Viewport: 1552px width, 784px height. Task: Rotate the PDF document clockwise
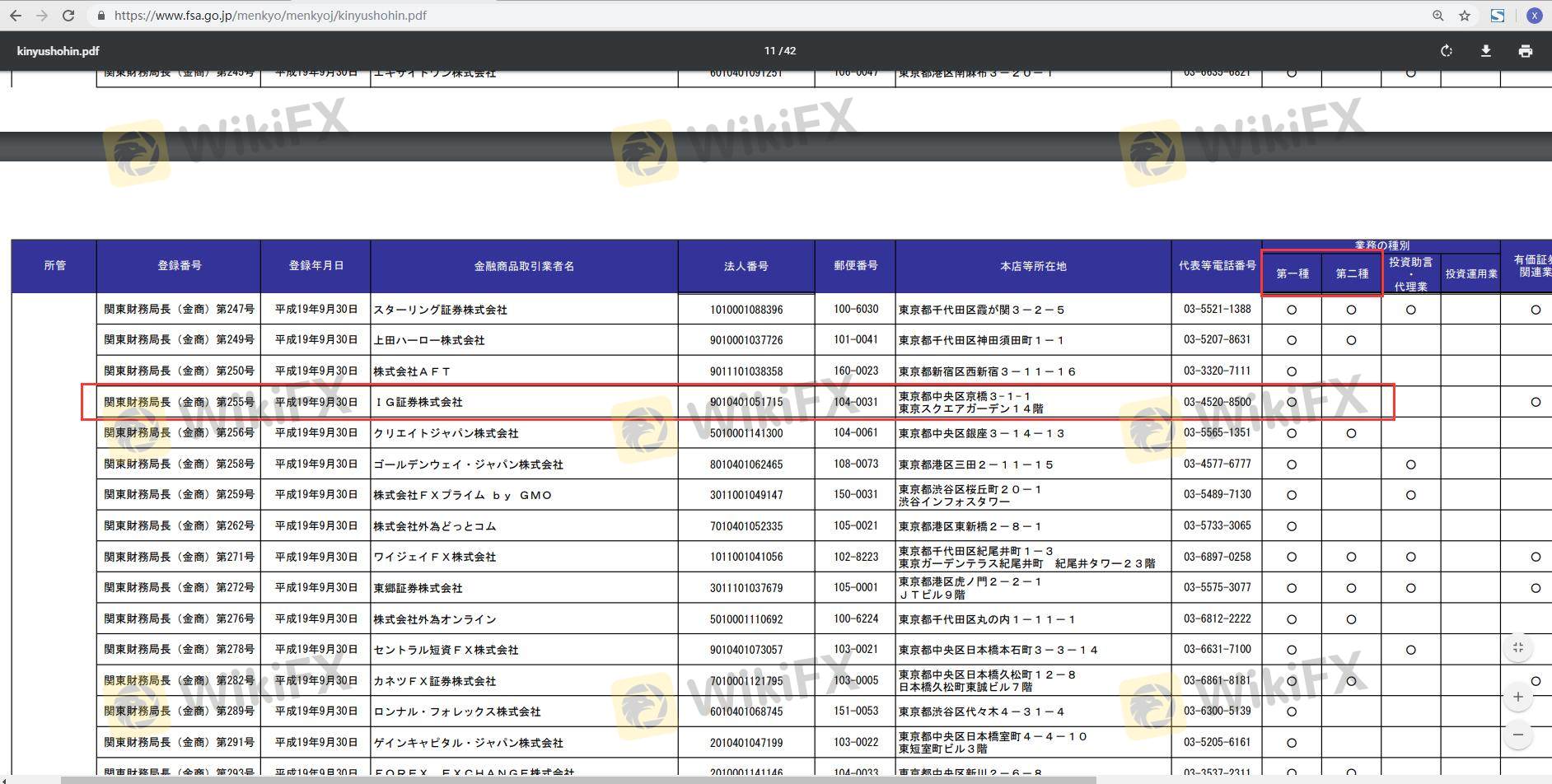coord(1446,51)
